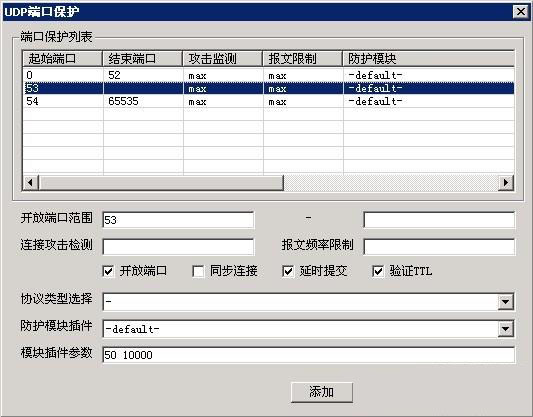Viewport: 533px width, 417px height.
Task: Select the row with start port 0
Action: (269, 75)
